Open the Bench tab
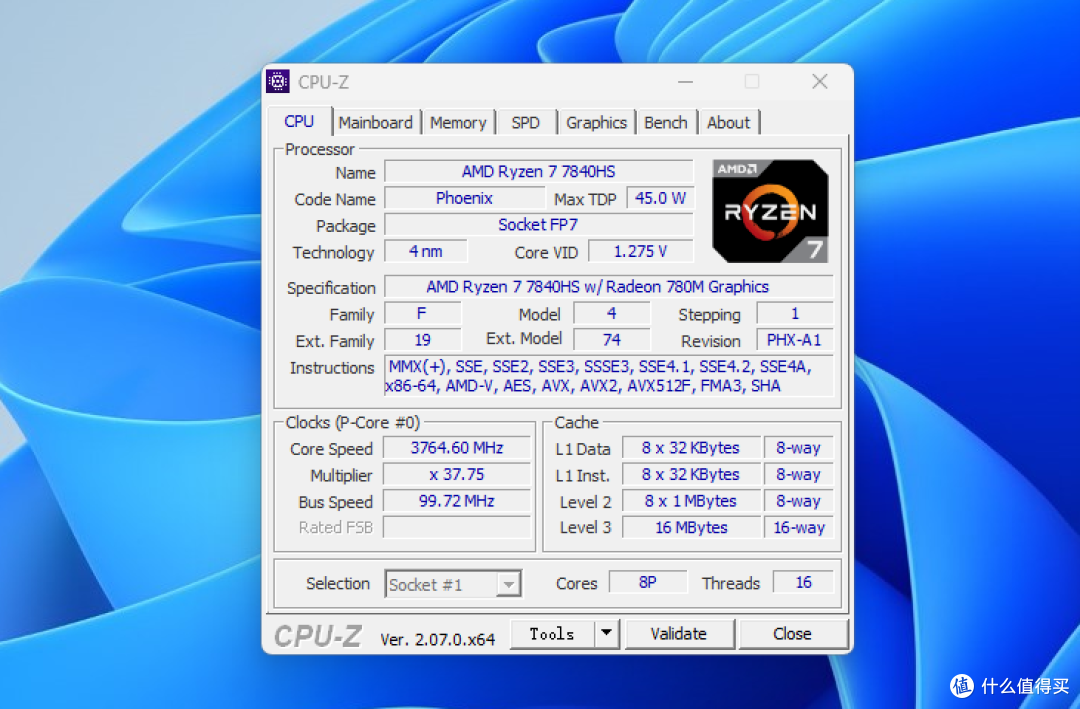Viewport: 1080px width, 709px height. [665, 123]
